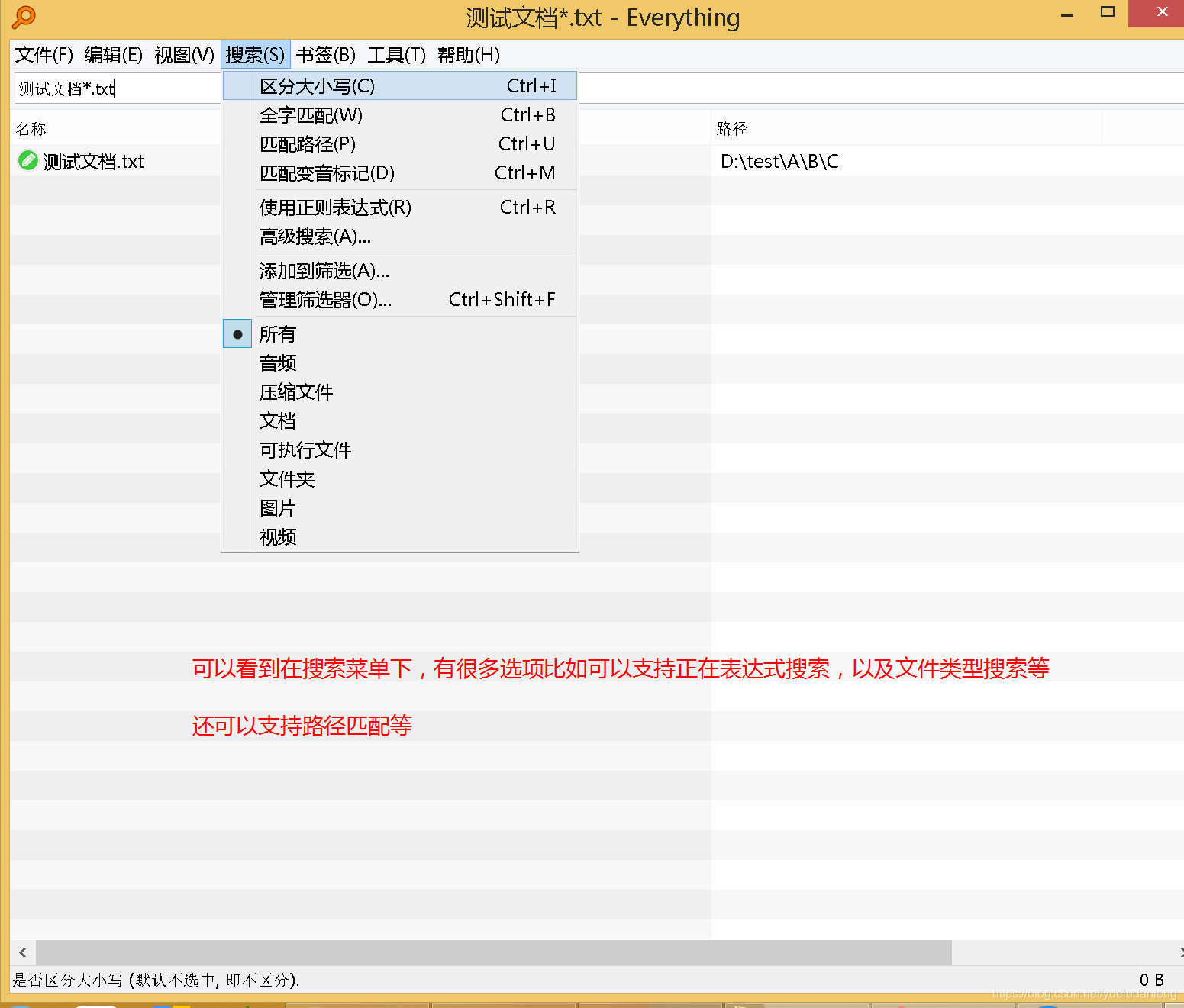This screenshot has width=1184, height=1008.
Task: Open 管理筛选器(O)... entry
Action: click(x=400, y=300)
